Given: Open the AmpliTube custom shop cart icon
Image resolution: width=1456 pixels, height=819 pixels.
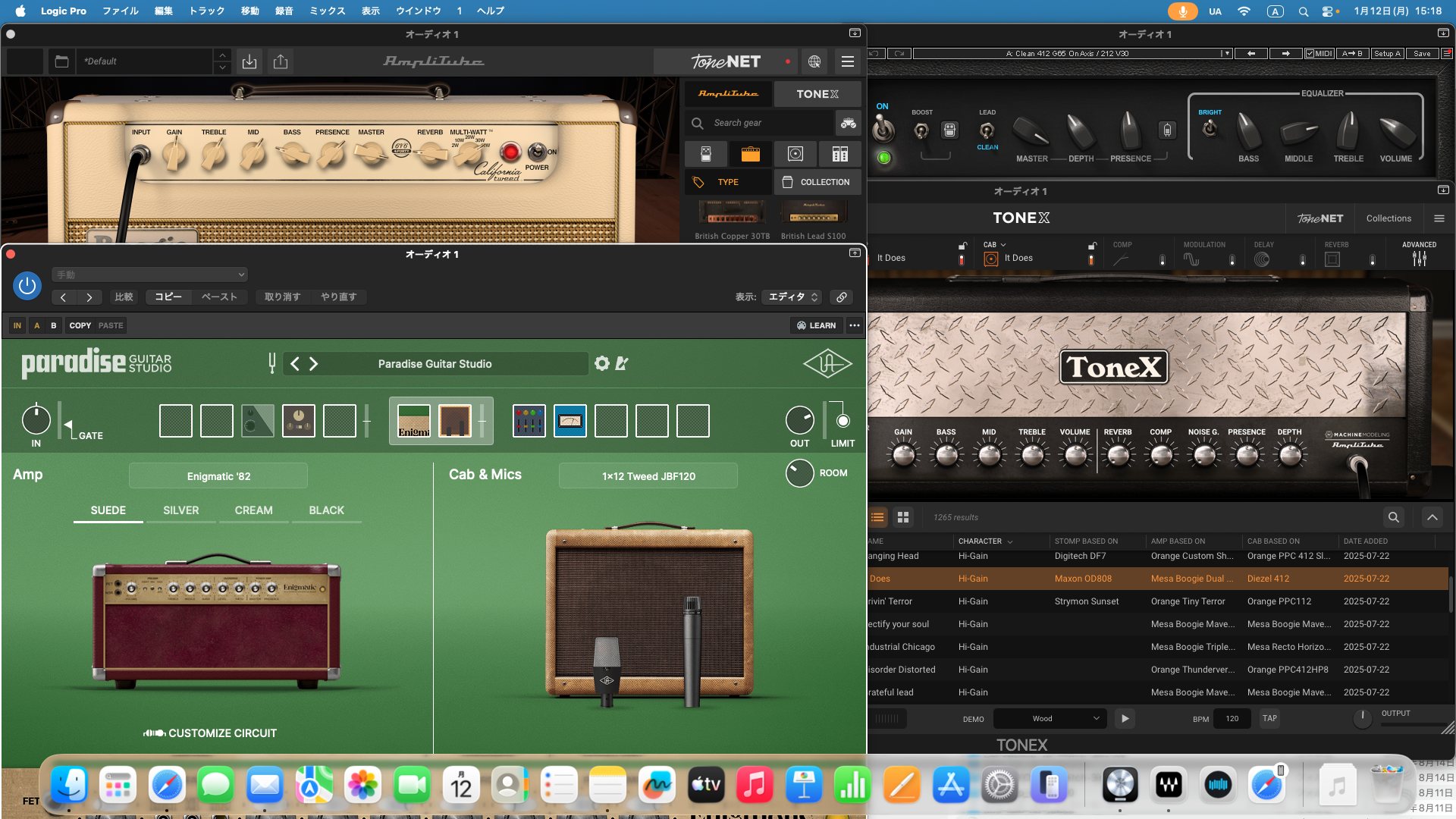Looking at the screenshot, I should (848, 122).
